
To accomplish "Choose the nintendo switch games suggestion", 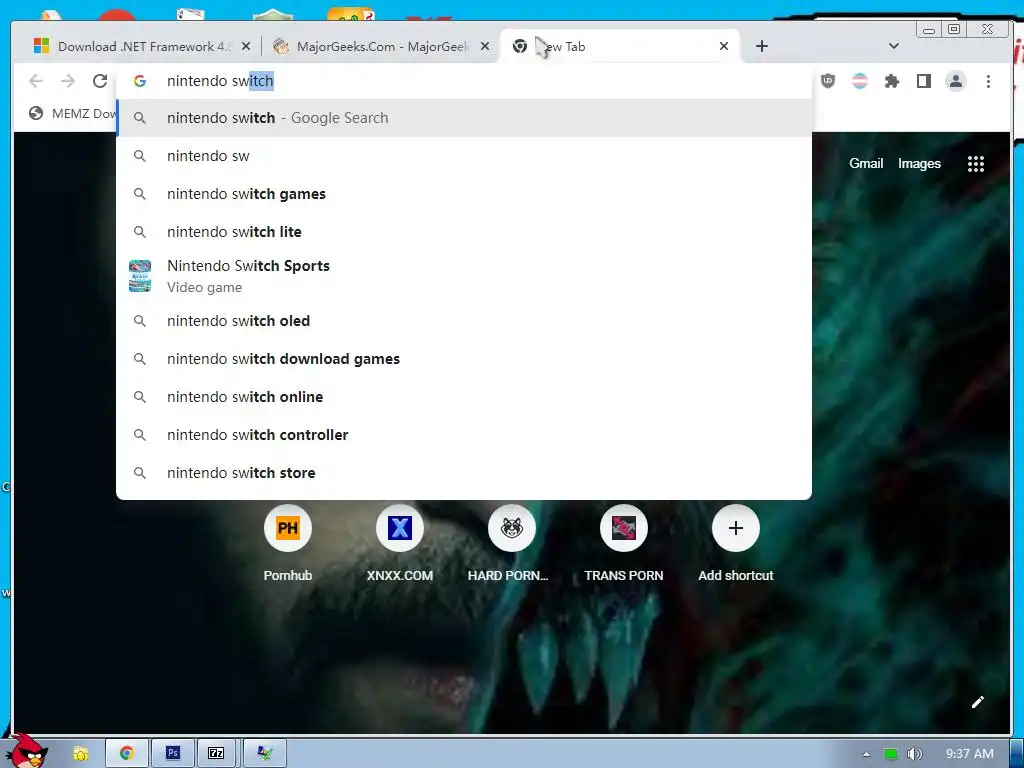I will pos(464,194).
